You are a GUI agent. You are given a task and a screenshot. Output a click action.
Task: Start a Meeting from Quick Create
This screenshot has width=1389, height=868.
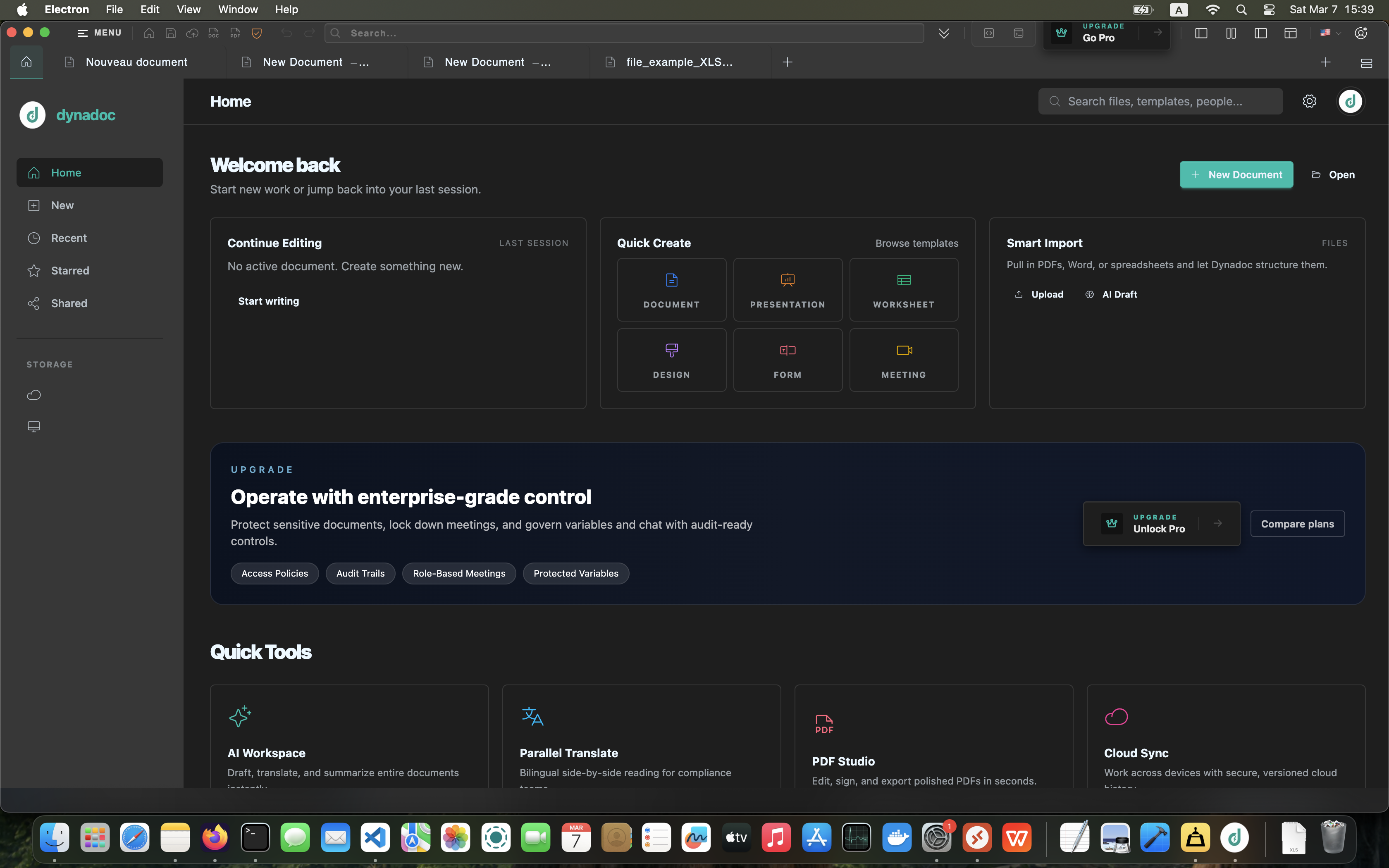(903, 359)
